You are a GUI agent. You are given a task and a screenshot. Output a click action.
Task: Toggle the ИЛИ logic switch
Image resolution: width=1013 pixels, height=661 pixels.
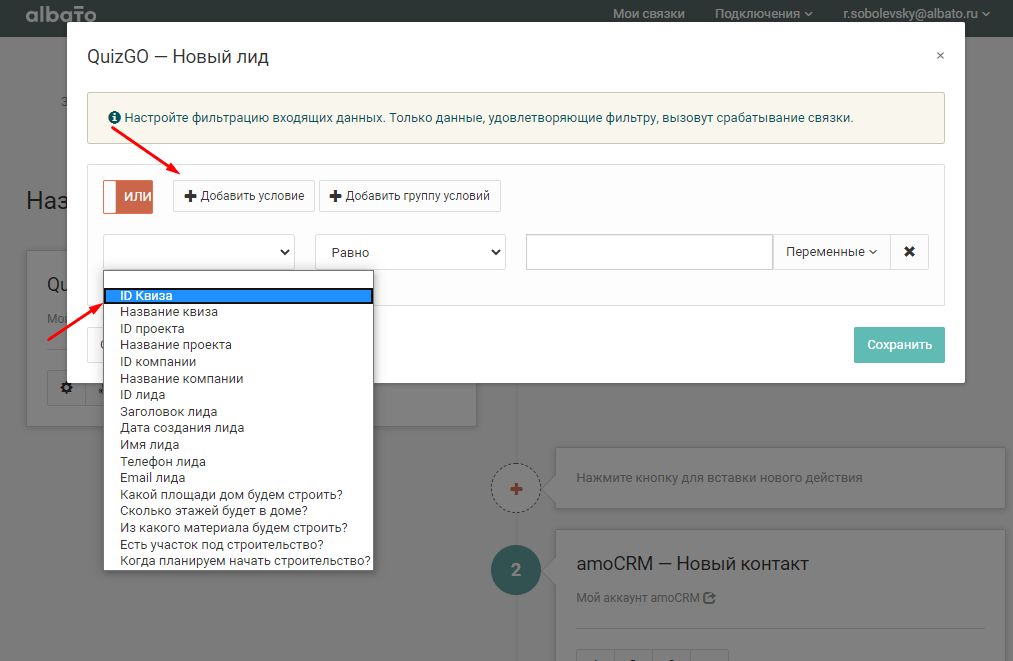[128, 196]
